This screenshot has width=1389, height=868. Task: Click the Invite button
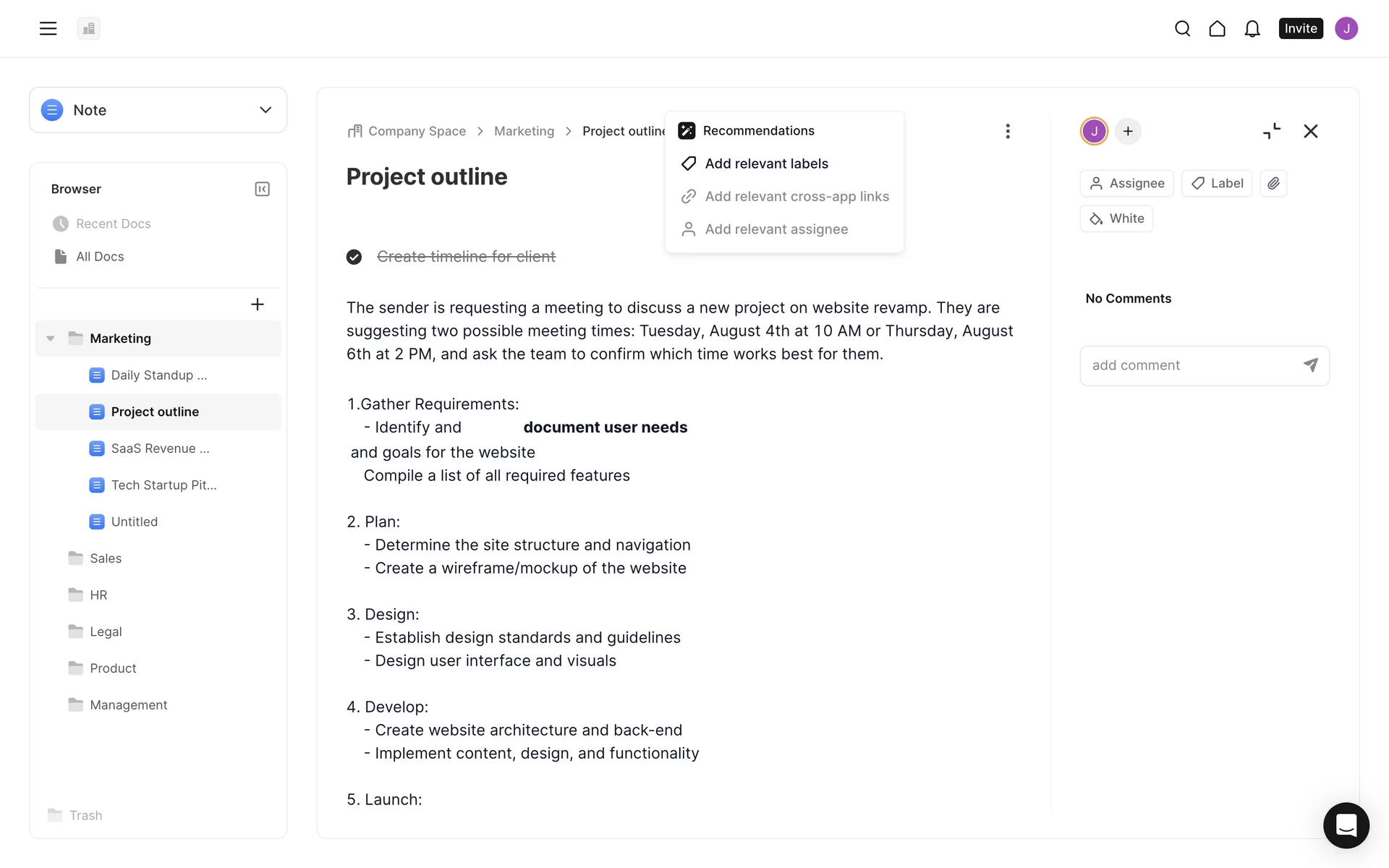click(x=1300, y=29)
